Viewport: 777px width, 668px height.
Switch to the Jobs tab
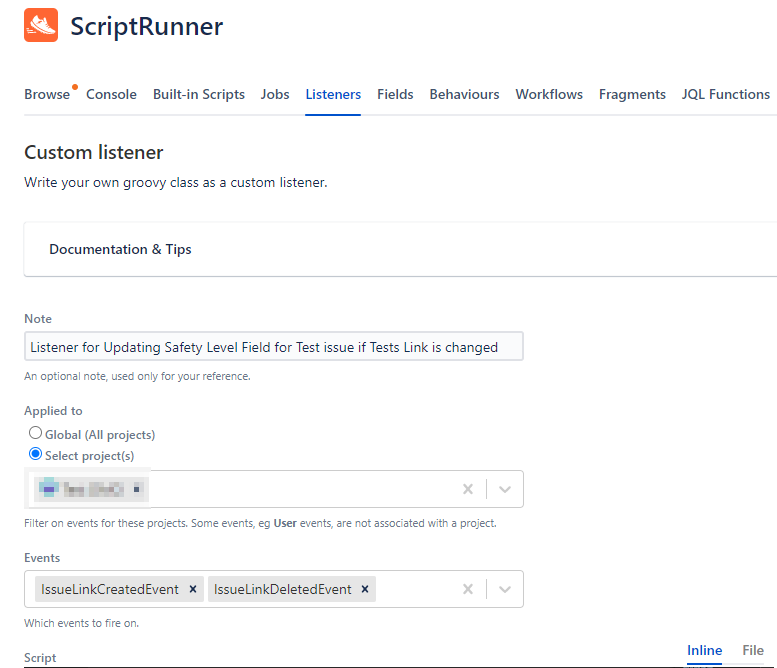(275, 94)
